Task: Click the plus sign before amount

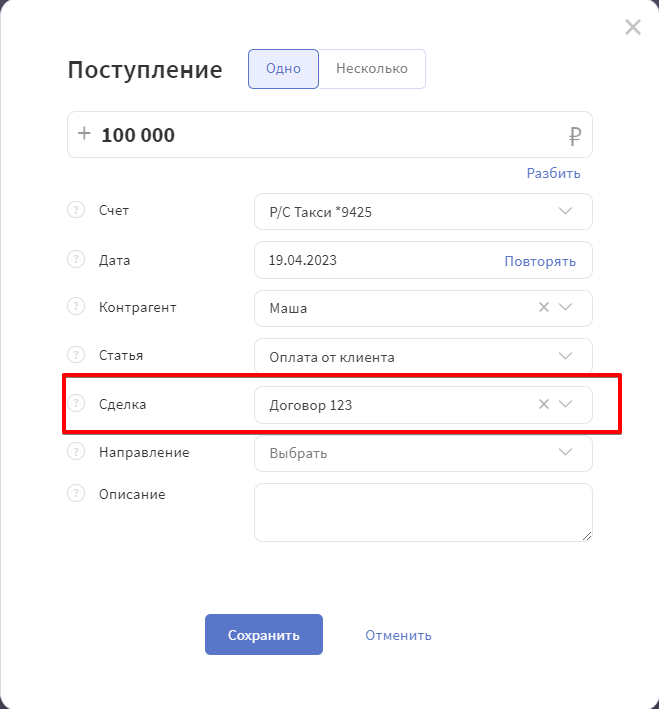Action: [84, 133]
